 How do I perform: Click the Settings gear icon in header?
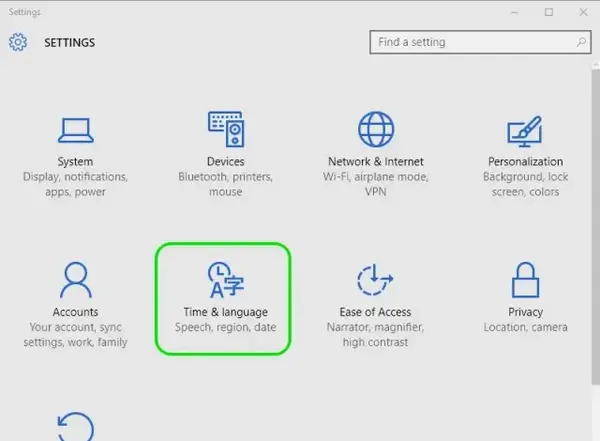[x=18, y=42]
